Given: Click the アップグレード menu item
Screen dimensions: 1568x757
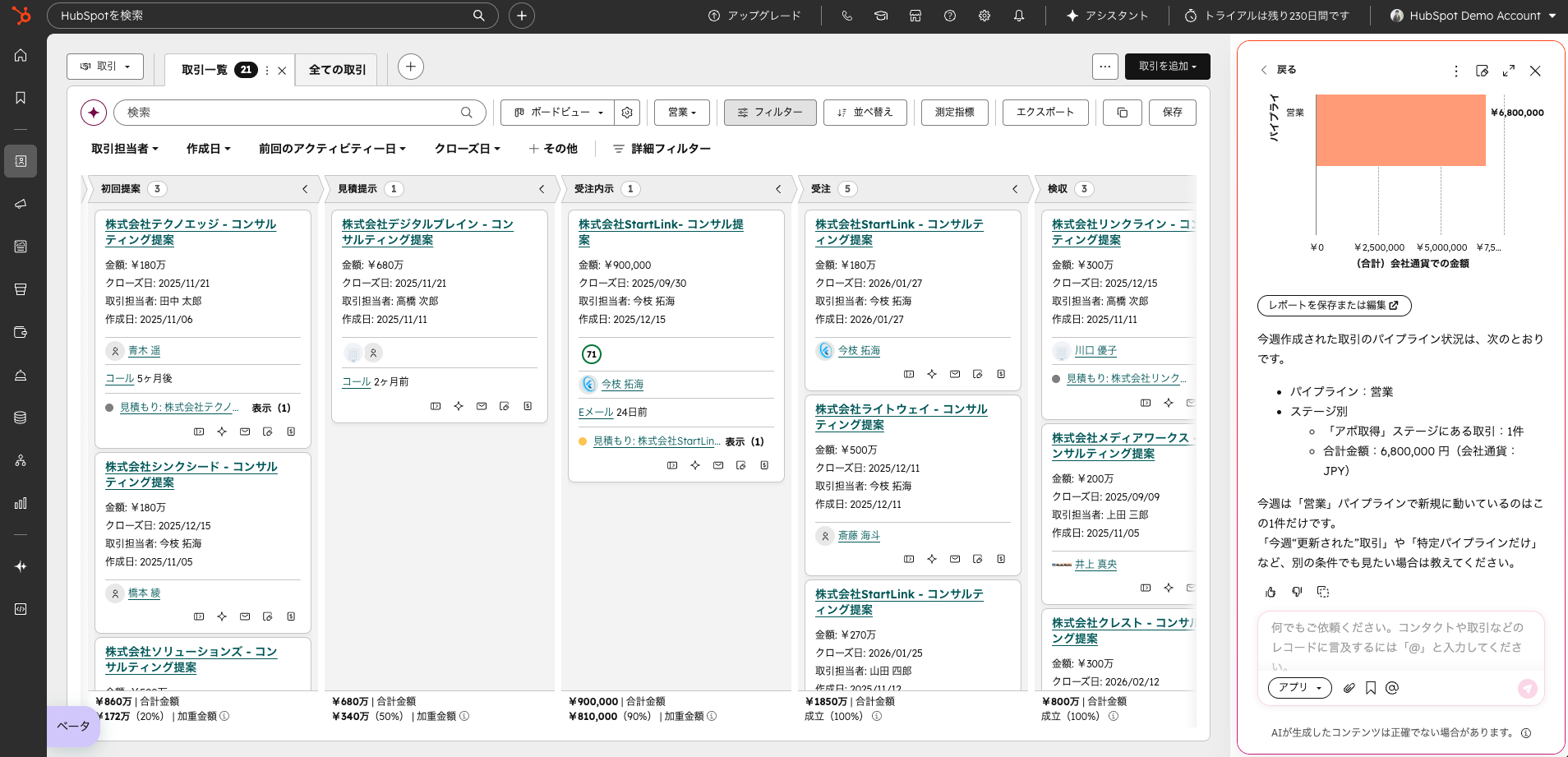Looking at the screenshot, I should pyautogui.click(x=754, y=16).
